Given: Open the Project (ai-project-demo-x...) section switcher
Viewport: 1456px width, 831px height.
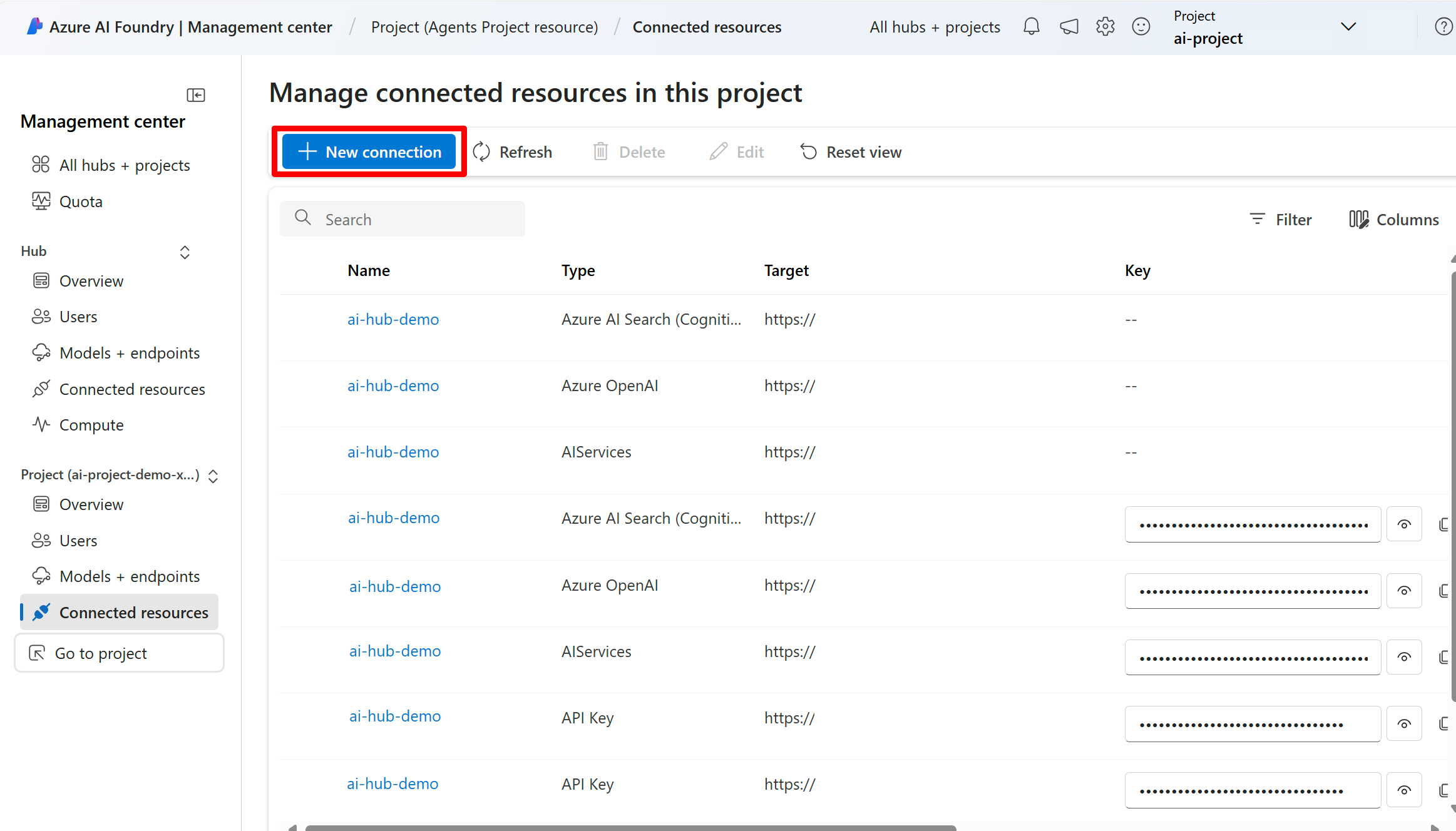Looking at the screenshot, I should click(213, 476).
